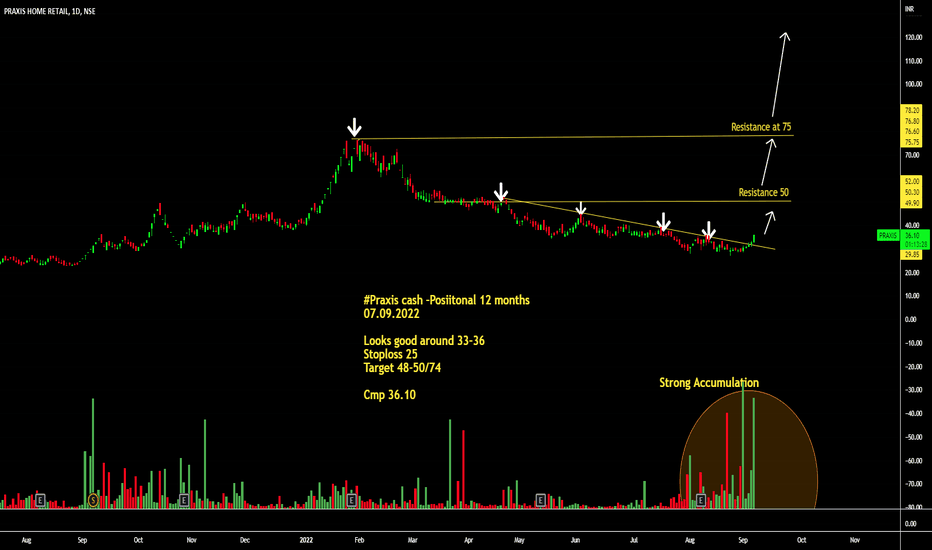932x550 pixels.
Task: Click the Apr label on time axis
Action: coord(468,540)
